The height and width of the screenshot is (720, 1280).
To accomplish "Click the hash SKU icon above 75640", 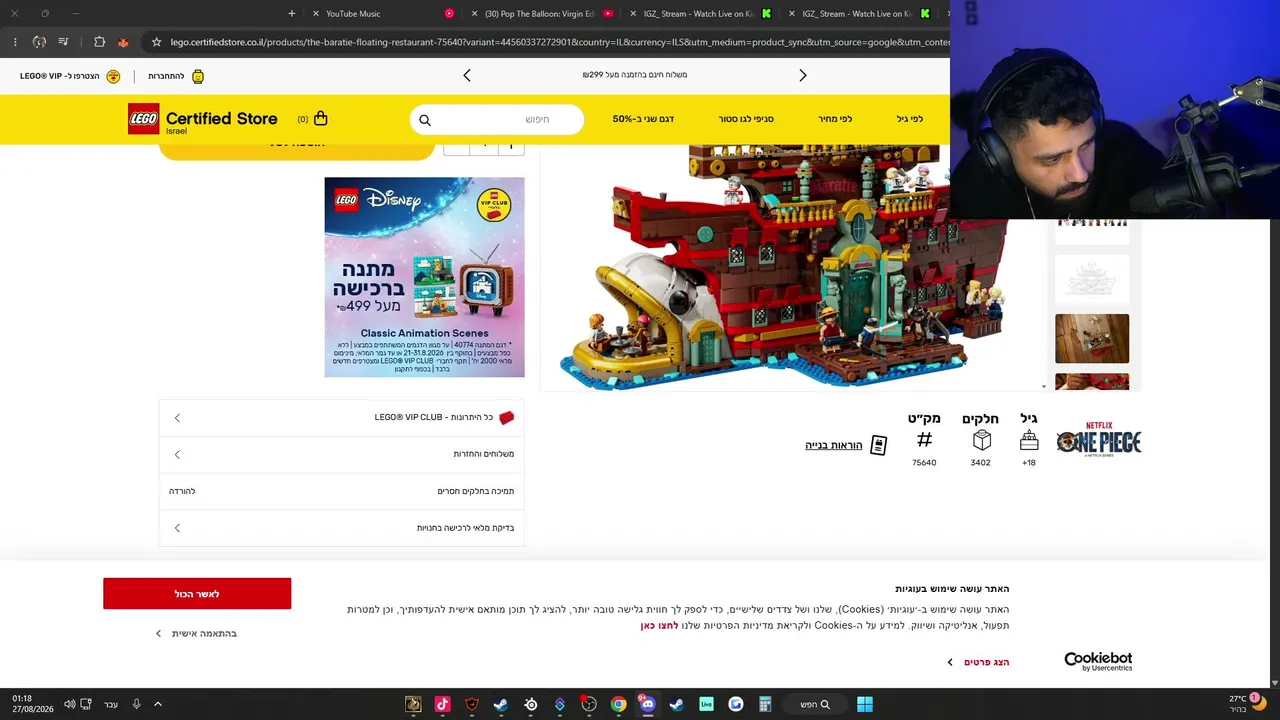I will 924,440.
